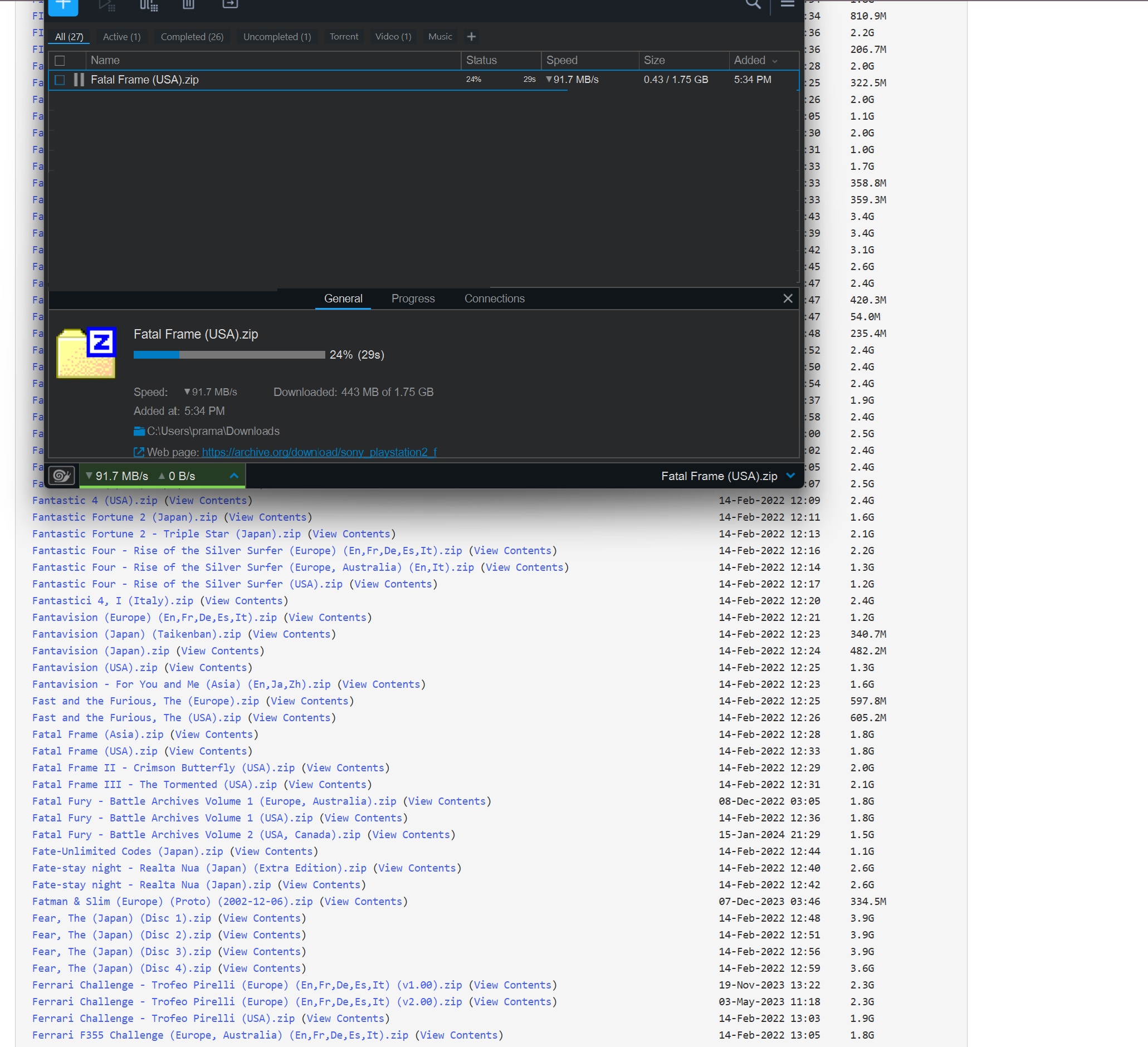Click the move files icon in toolbar

pos(229,4)
